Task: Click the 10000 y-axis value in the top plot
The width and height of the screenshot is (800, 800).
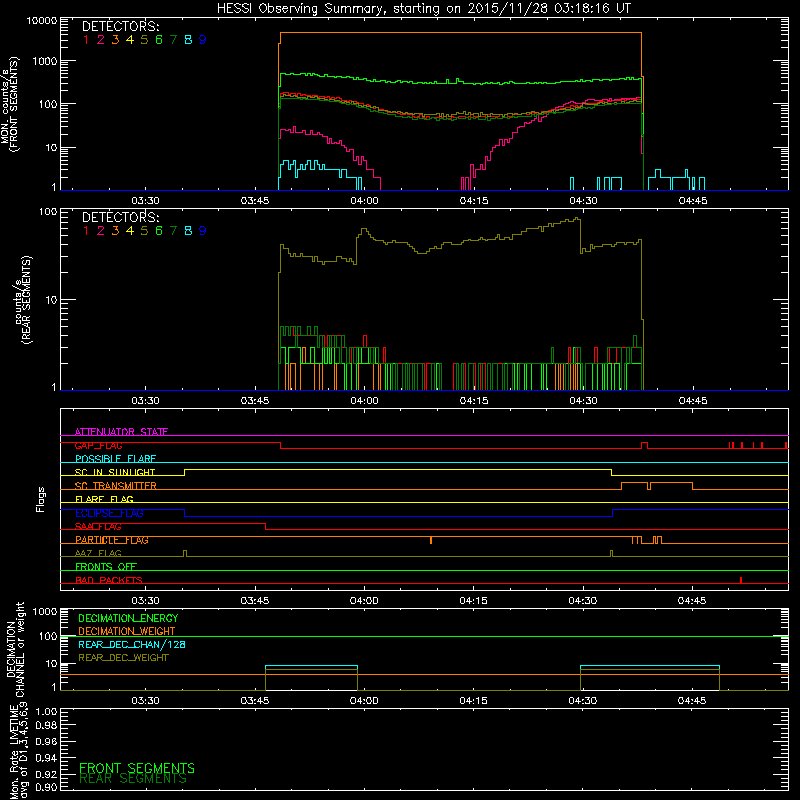Action: pyautogui.click(x=42, y=21)
